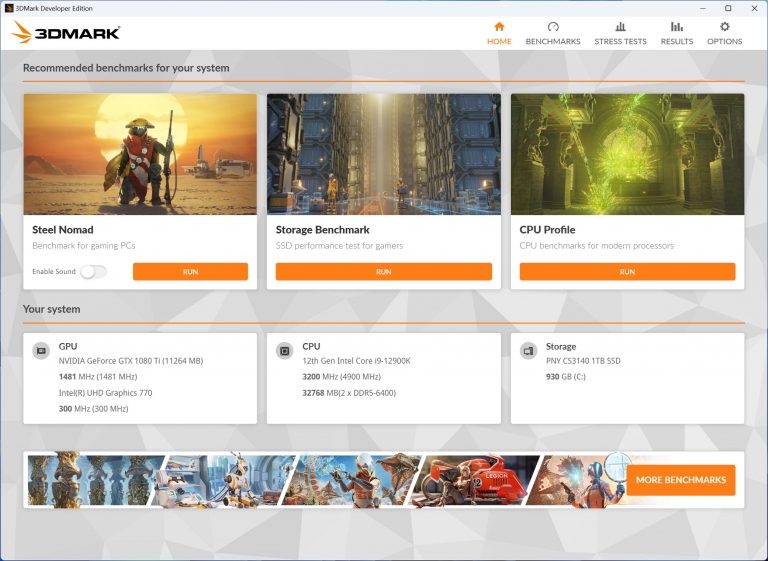Click '930 GB (C:)' value
The width and height of the screenshot is (768, 561).
tap(566, 377)
